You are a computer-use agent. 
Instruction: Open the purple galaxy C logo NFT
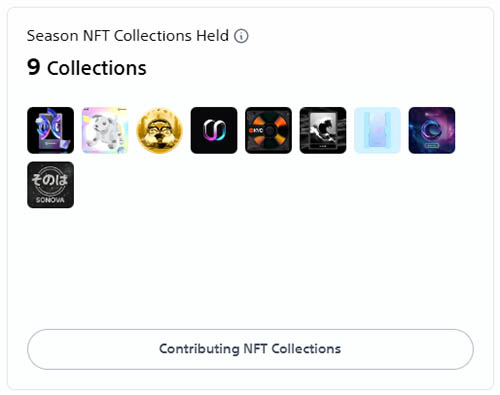point(432,130)
